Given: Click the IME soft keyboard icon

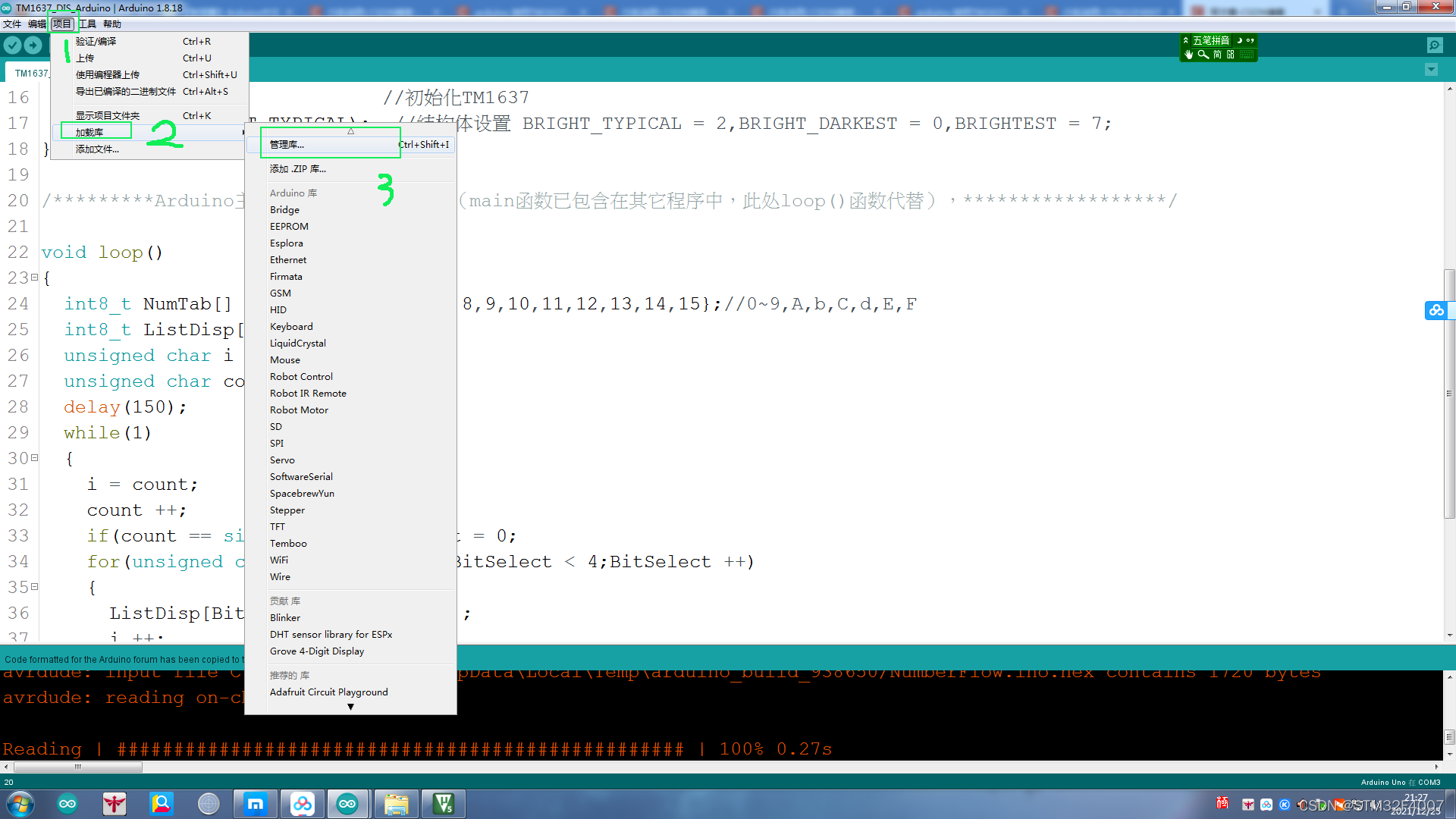Looking at the screenshot, I should click(1246, 55).
